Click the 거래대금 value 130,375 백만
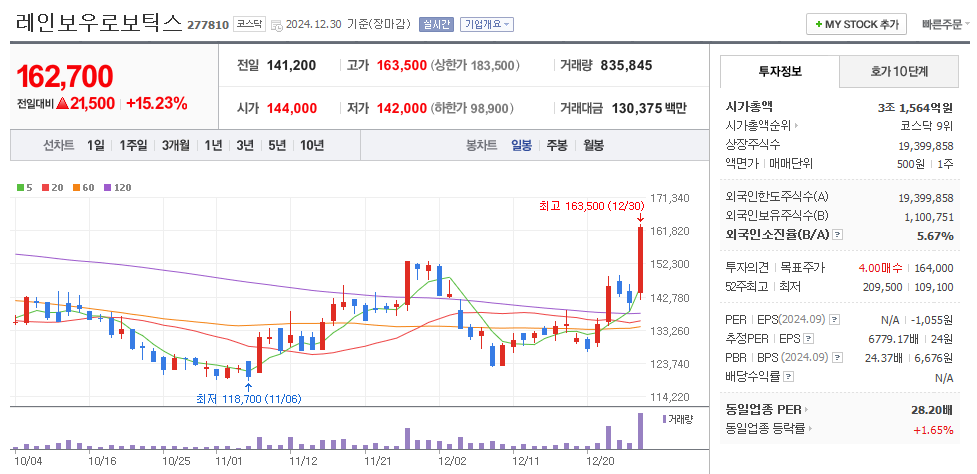The height and width of the screenshot is (474, 977). pyautogui.click(x=649, y=108)
